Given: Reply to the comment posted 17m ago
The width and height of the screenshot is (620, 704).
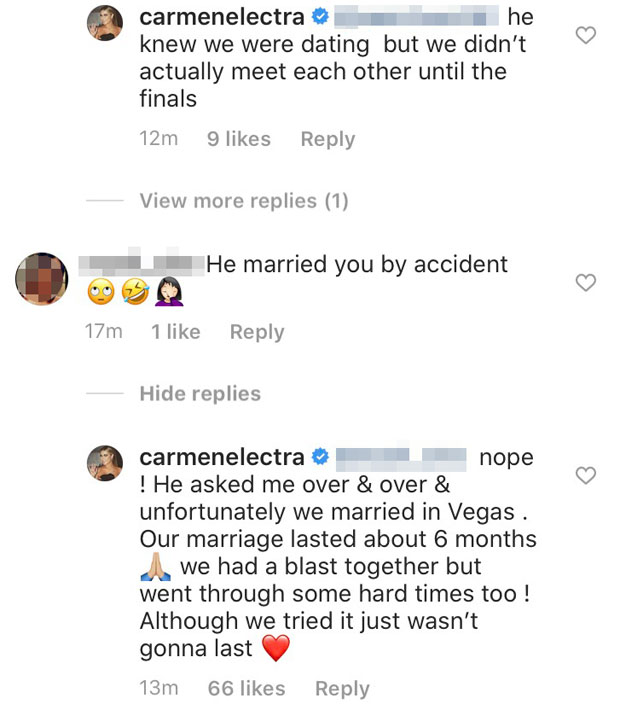Looking at the screenshot, I should [257, 332].
